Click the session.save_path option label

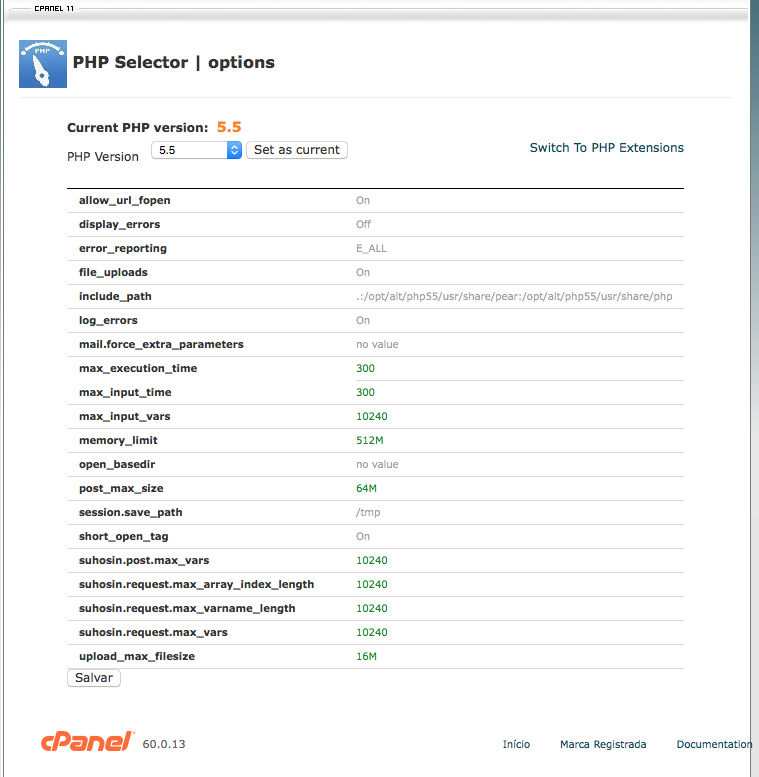pos(130,512)
